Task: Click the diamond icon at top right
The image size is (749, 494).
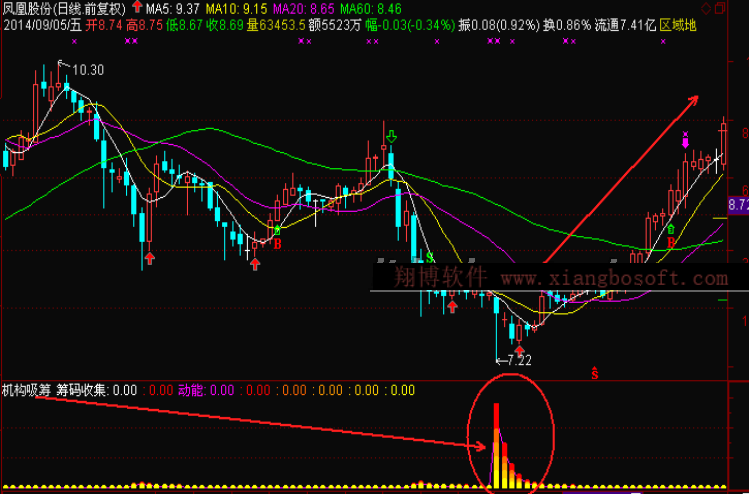Action: (x=706, y=8)
